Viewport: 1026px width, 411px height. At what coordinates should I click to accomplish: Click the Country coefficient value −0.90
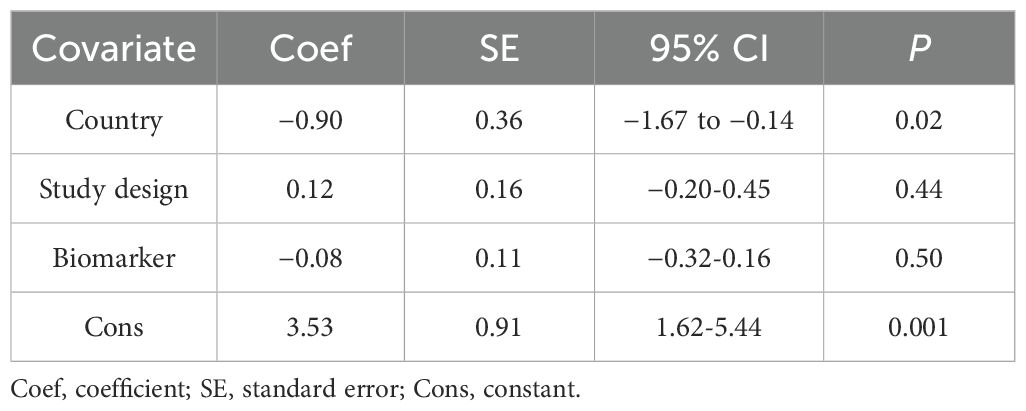pos(313,120)
